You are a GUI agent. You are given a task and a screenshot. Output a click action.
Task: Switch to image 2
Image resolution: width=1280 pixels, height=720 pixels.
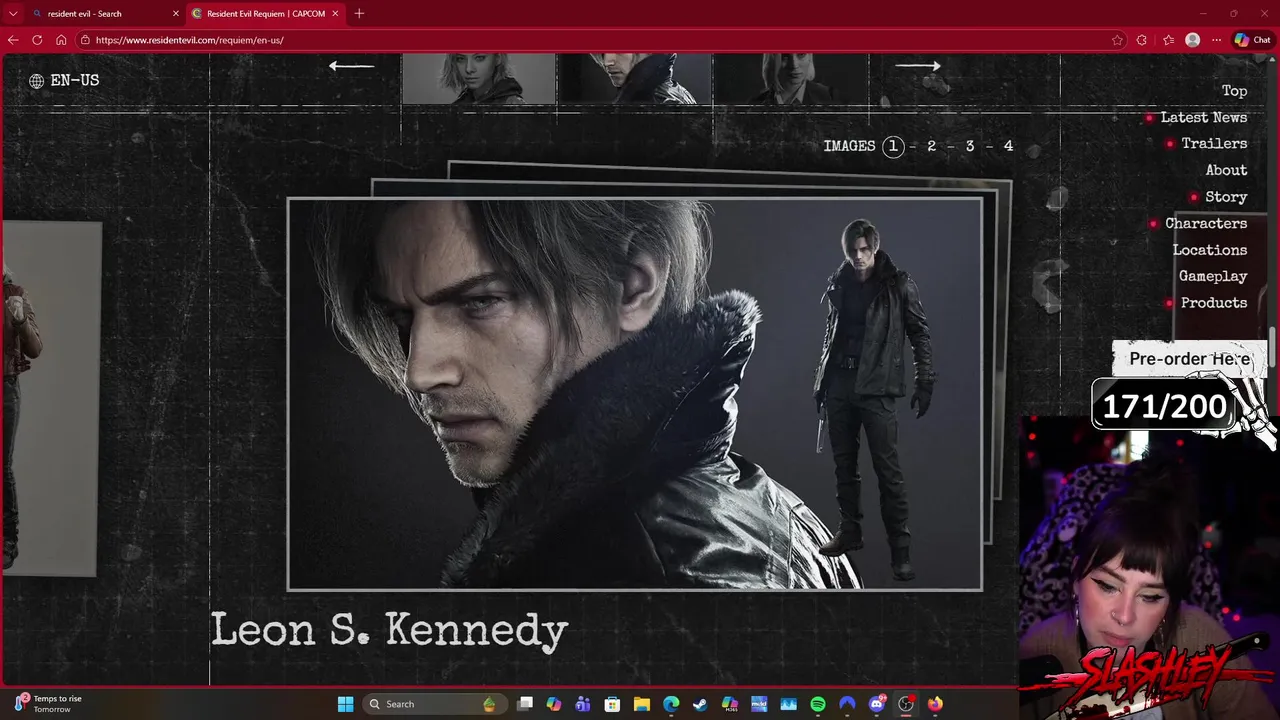pyautogui.click(x=931, y=146)
